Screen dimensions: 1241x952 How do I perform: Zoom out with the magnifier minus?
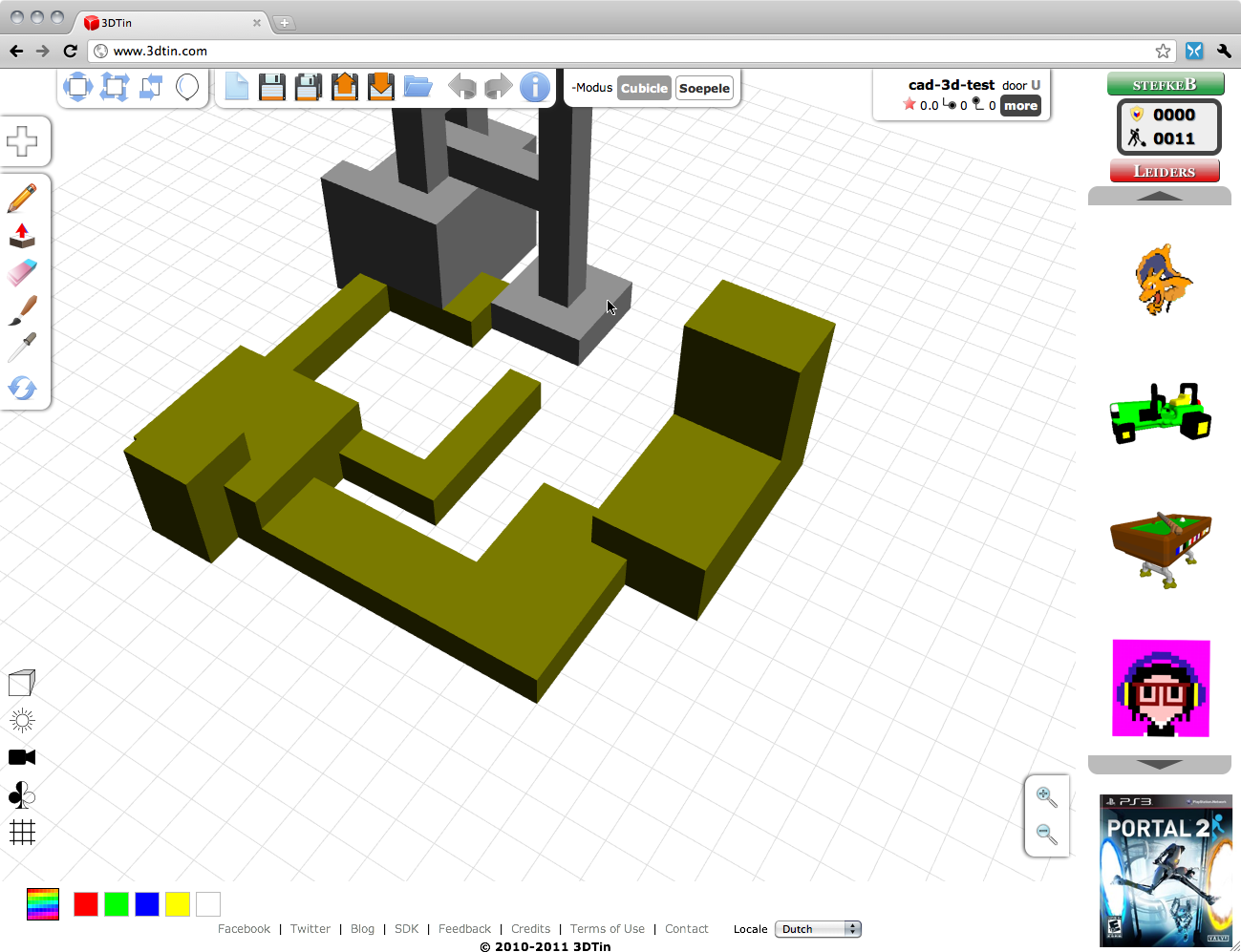click(x=1047, y=835)
